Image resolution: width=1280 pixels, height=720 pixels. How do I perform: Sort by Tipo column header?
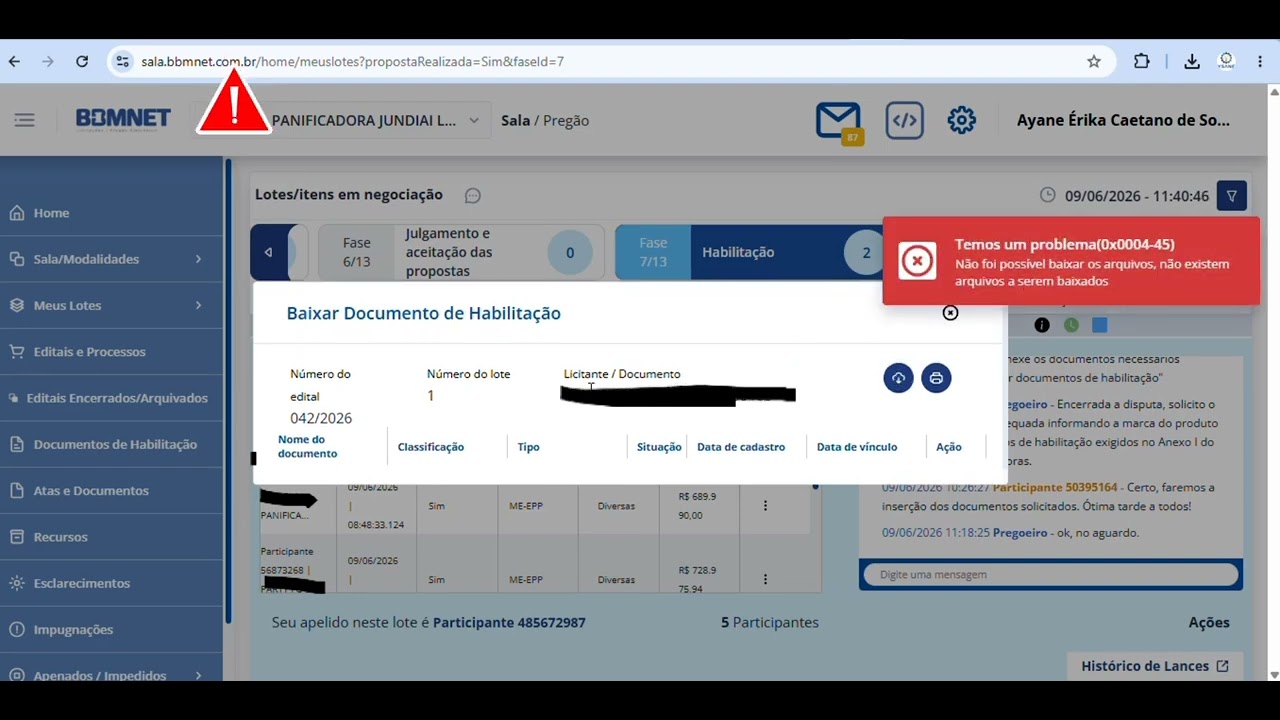pos(528,447)
